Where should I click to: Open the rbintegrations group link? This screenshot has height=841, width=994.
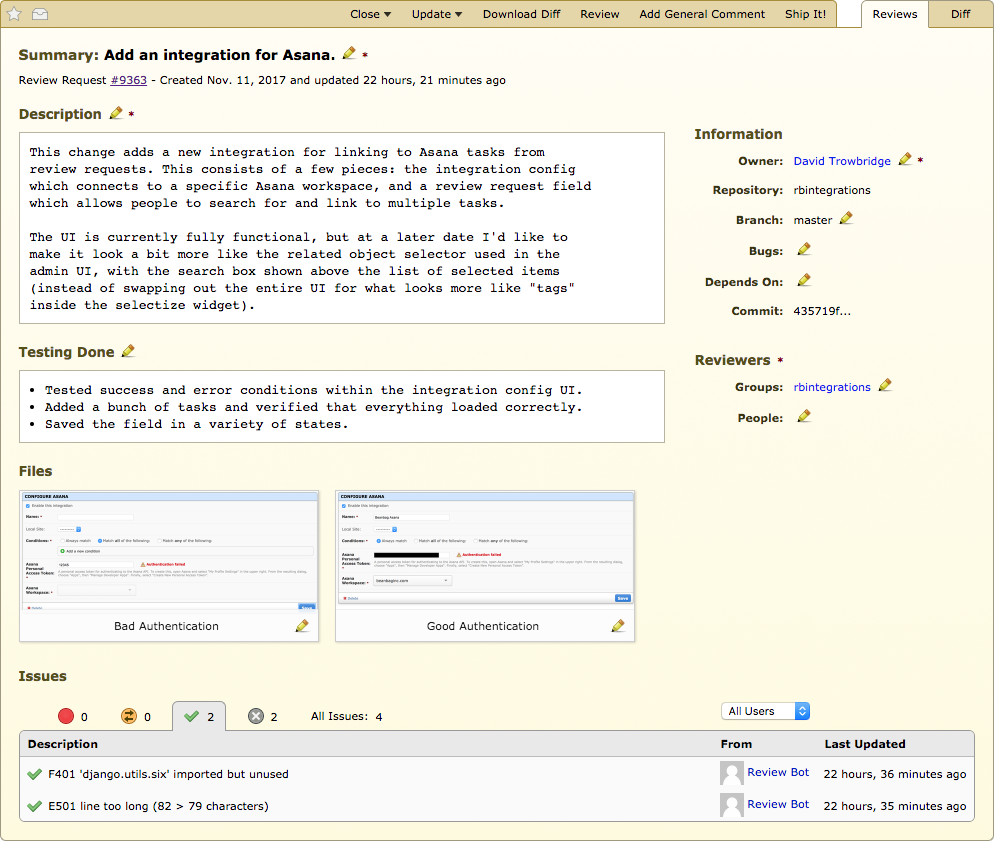point(832,387)
